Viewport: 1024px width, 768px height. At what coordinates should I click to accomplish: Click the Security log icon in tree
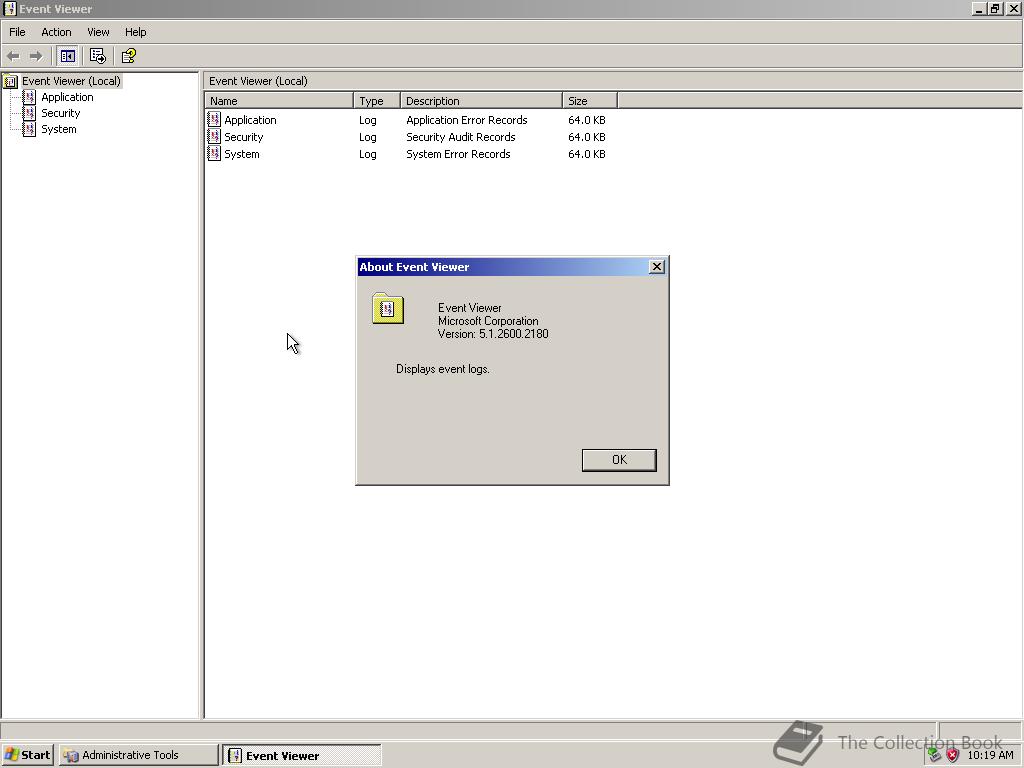29,113
